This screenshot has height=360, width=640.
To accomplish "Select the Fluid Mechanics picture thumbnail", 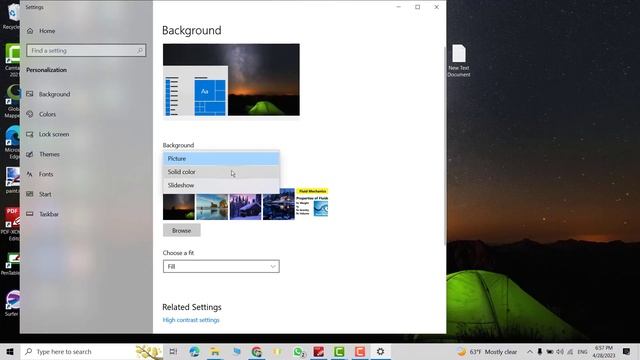I will tap(312, 202).
